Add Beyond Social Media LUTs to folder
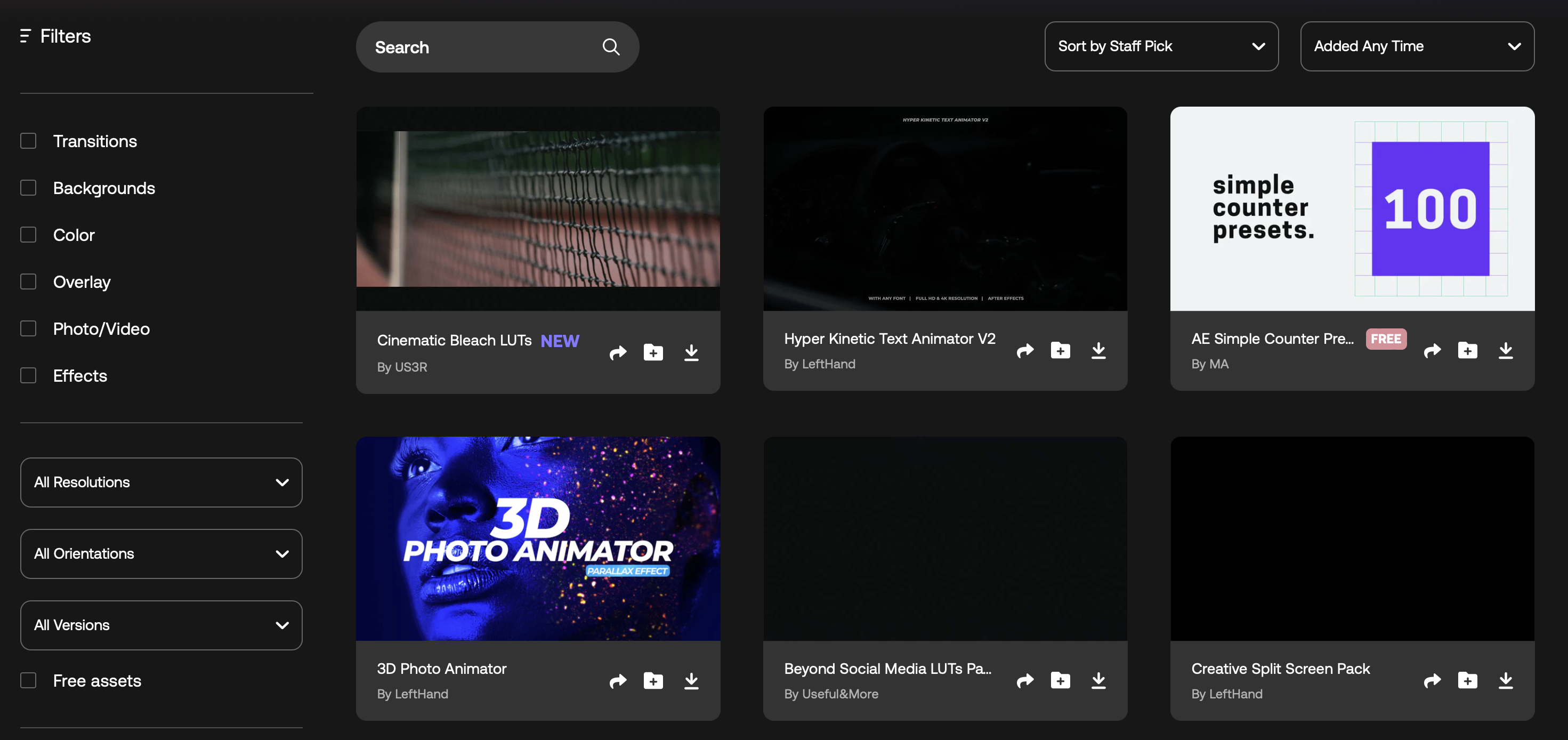 pos(1060,680)
